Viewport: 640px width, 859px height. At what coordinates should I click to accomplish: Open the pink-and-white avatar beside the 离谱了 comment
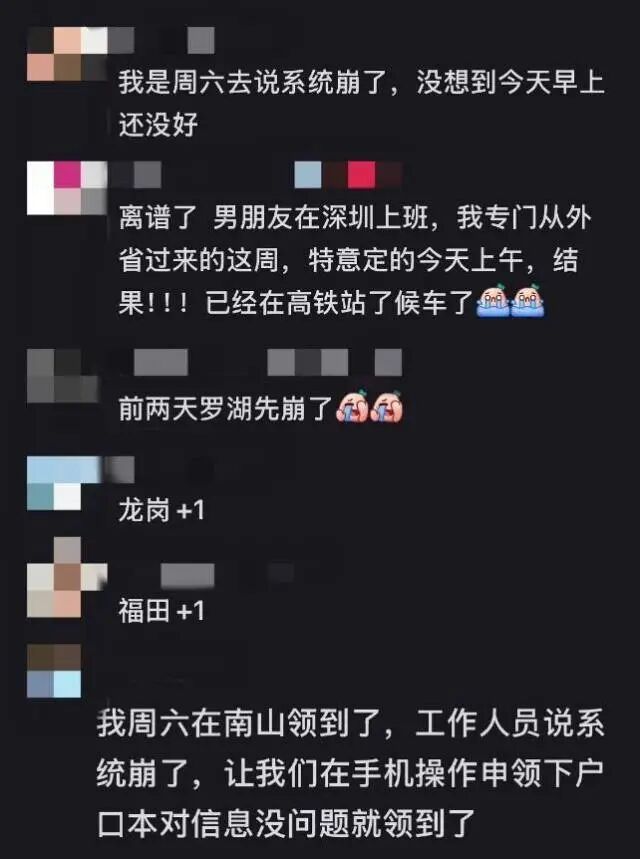[67, 188]
